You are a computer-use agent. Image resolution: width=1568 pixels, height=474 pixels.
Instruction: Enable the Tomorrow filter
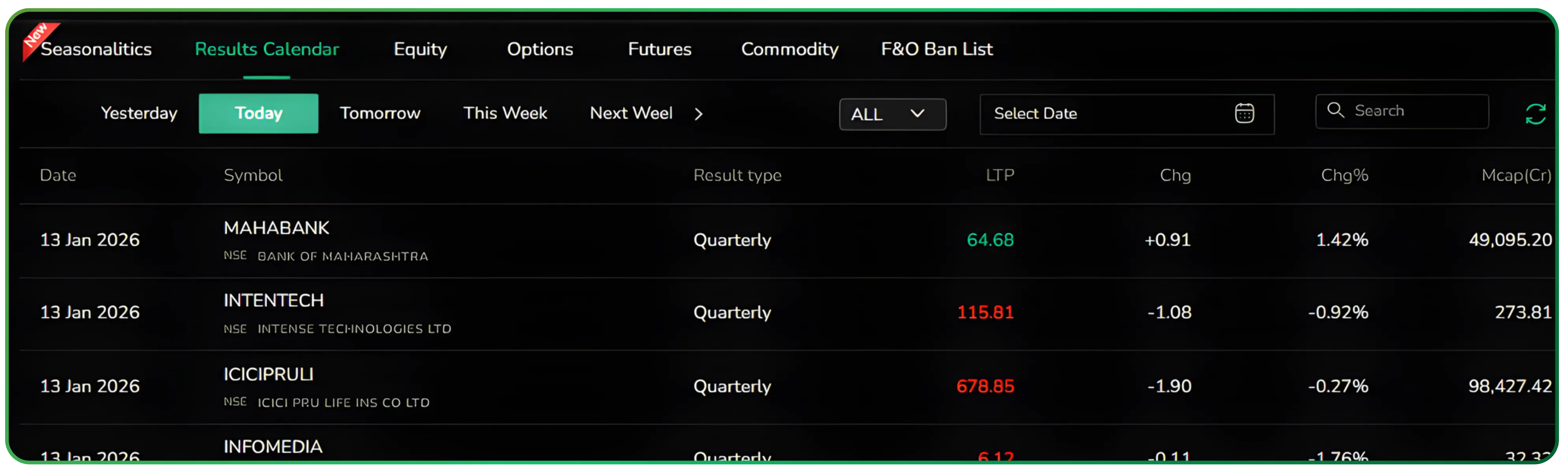[x=380, y=113]
